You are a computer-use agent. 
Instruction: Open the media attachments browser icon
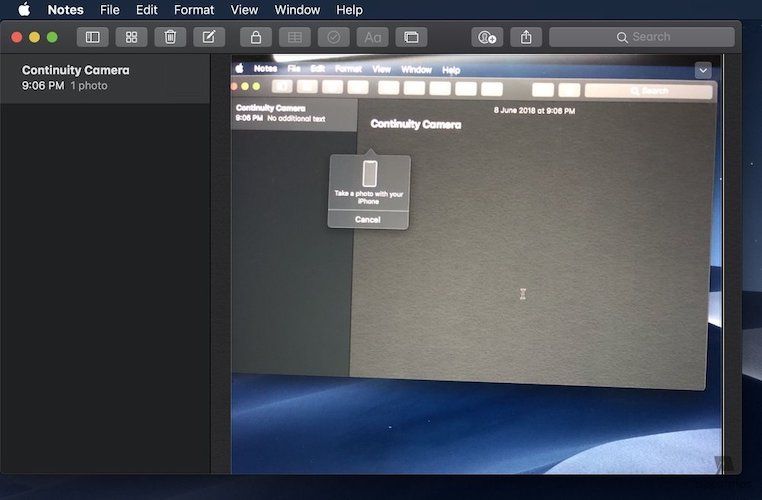(411, 37)
